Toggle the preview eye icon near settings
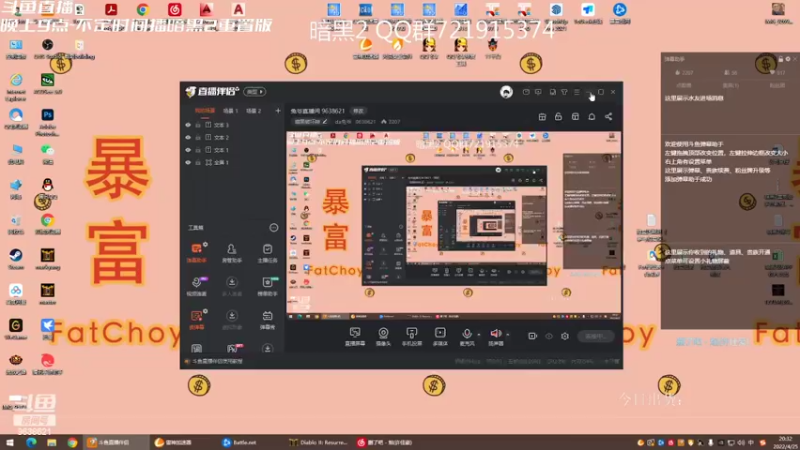 [548, 336]
